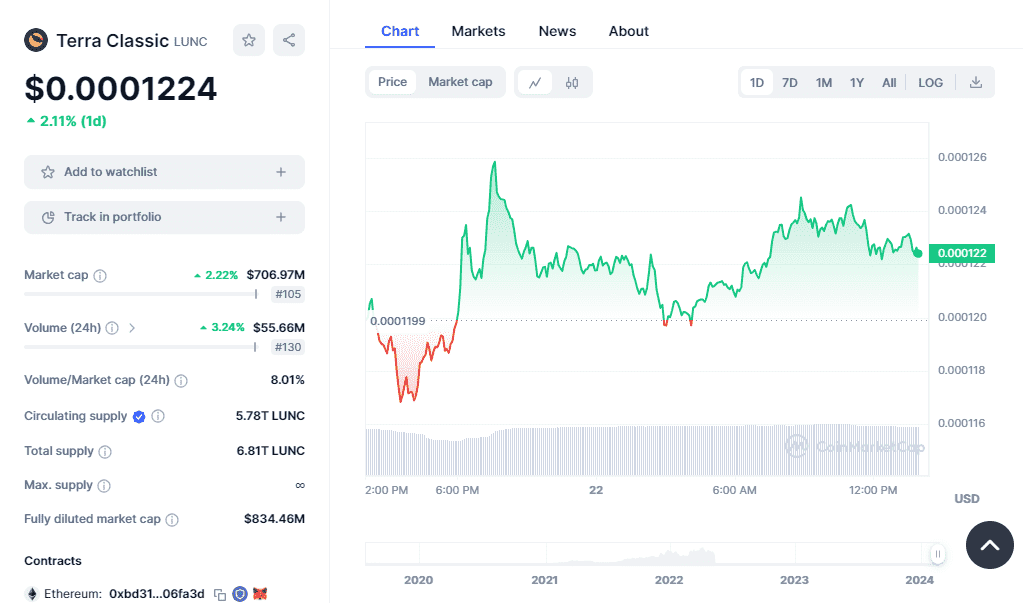Click Track in portfolio button

tap(164, 217)
